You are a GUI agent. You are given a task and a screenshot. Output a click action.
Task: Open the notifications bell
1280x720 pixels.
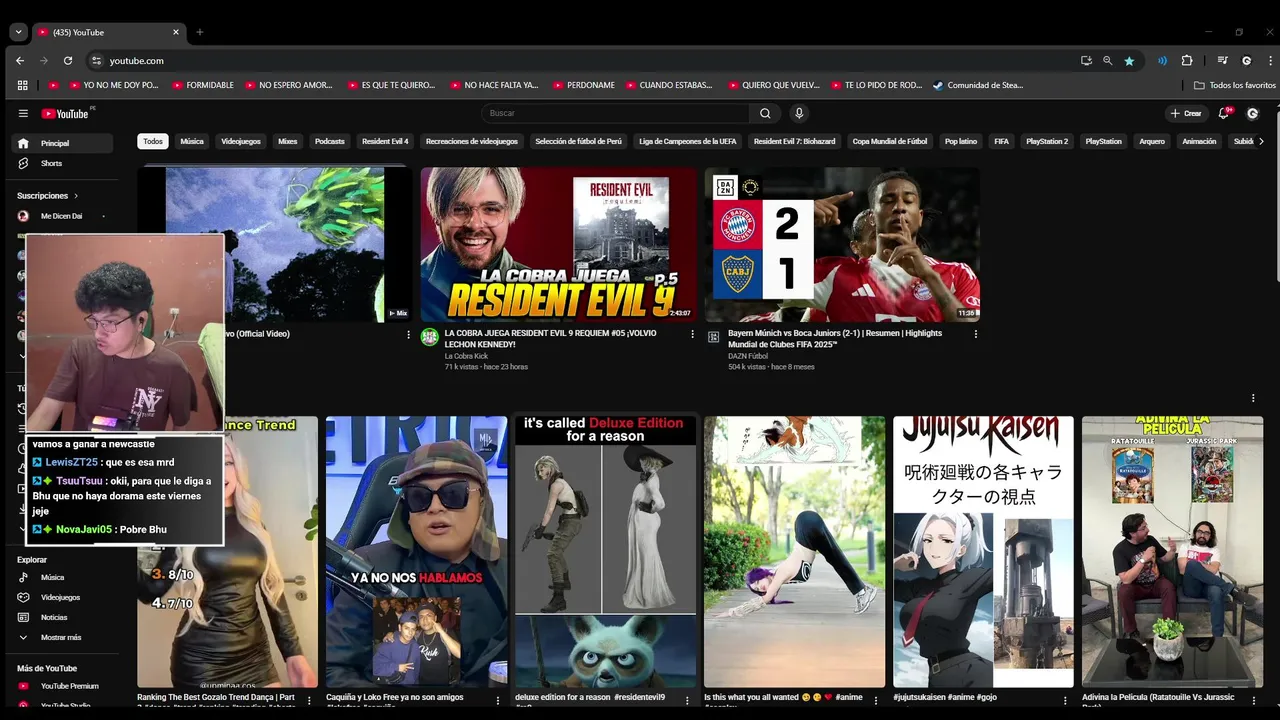tap(1224, 113)
